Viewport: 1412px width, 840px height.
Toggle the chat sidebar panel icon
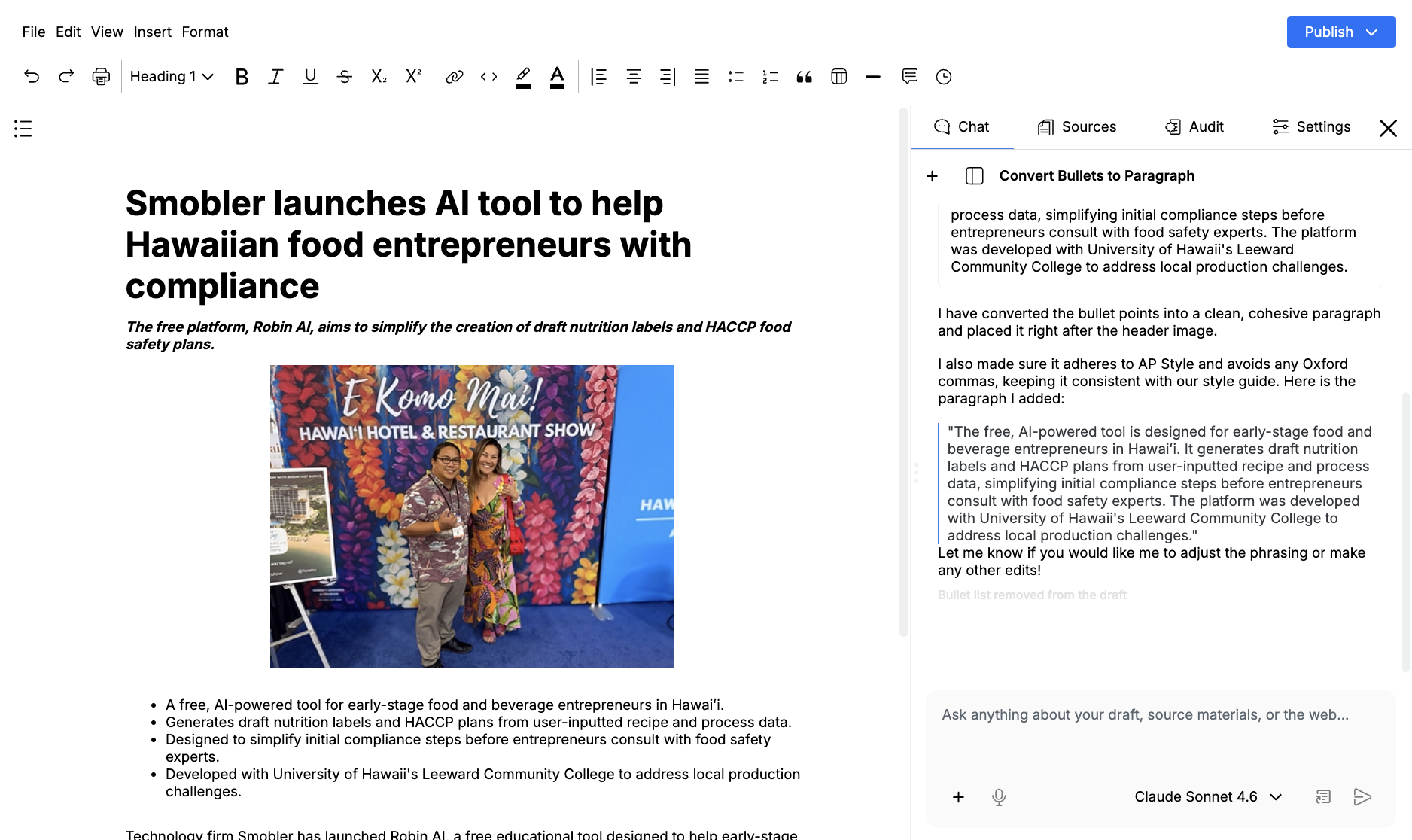coord(975,176)
